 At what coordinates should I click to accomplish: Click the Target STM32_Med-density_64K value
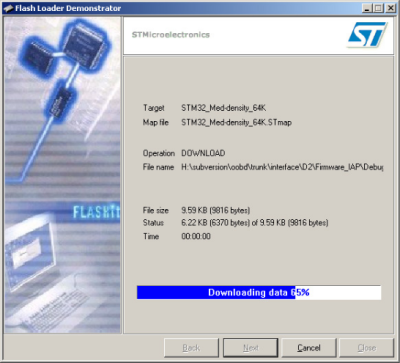coord(223,108)
